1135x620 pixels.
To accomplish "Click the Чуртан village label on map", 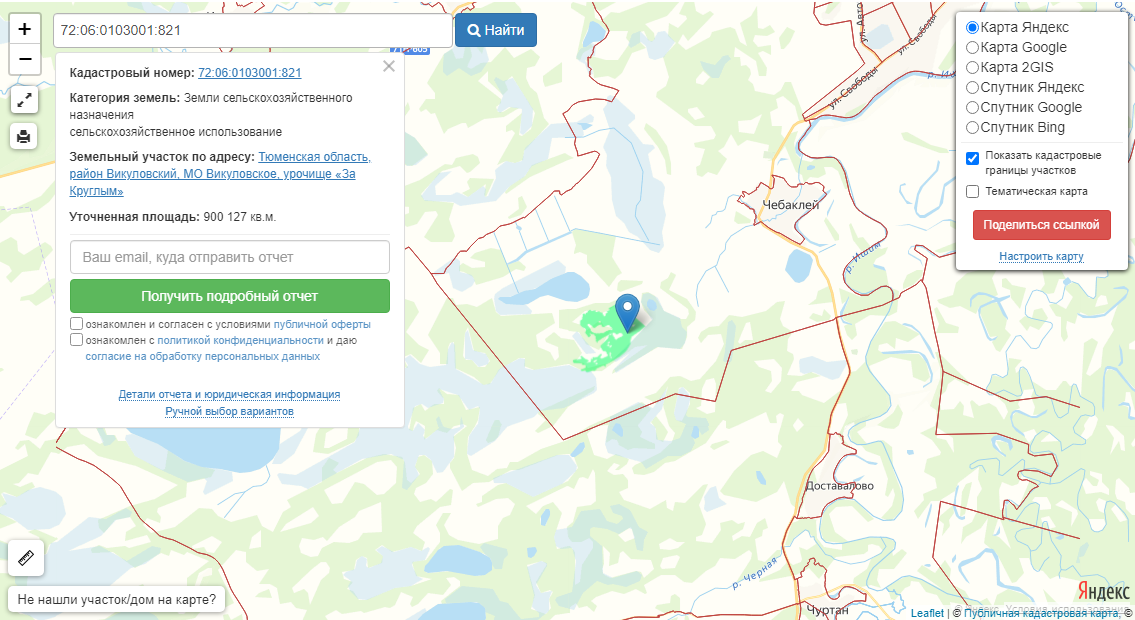I will 827,610.
